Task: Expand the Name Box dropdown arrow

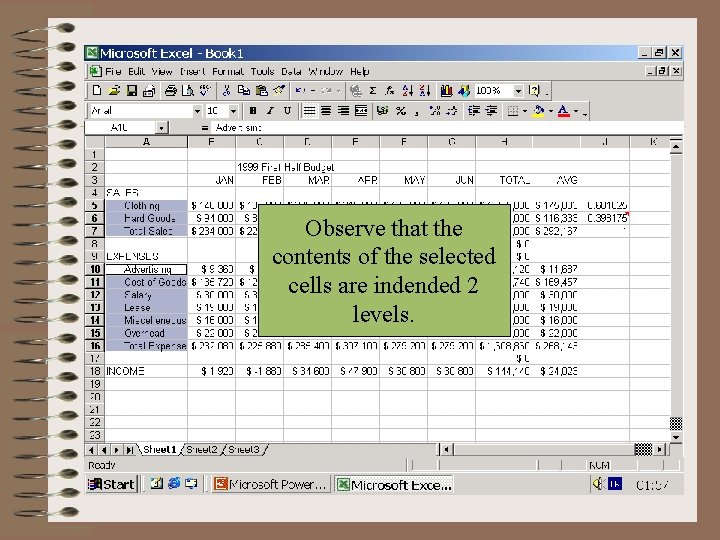Action: (161, 128)
